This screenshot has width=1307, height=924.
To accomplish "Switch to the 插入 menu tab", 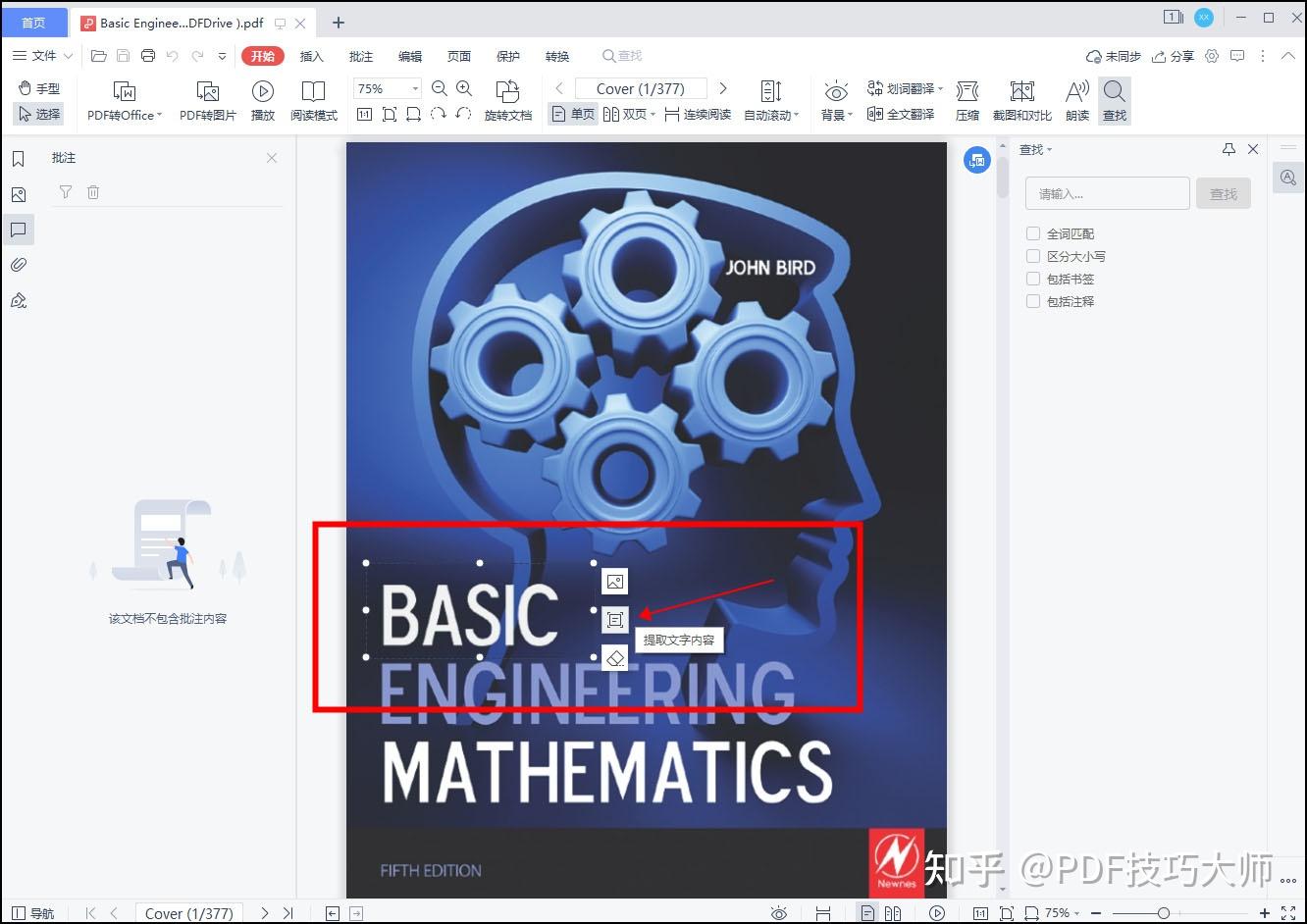I will tap(311, 56).
